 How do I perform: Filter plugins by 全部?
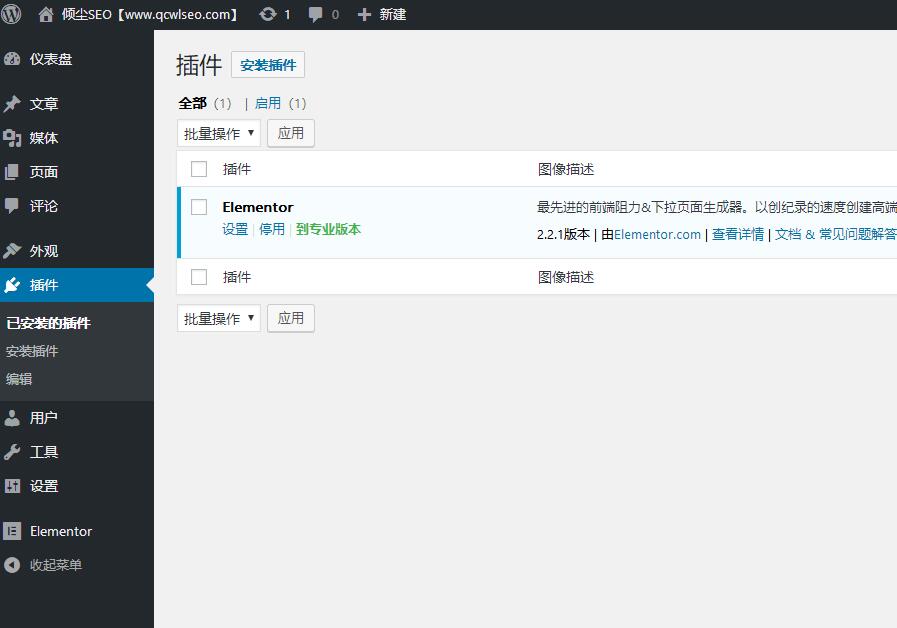(x=192, y=104)
